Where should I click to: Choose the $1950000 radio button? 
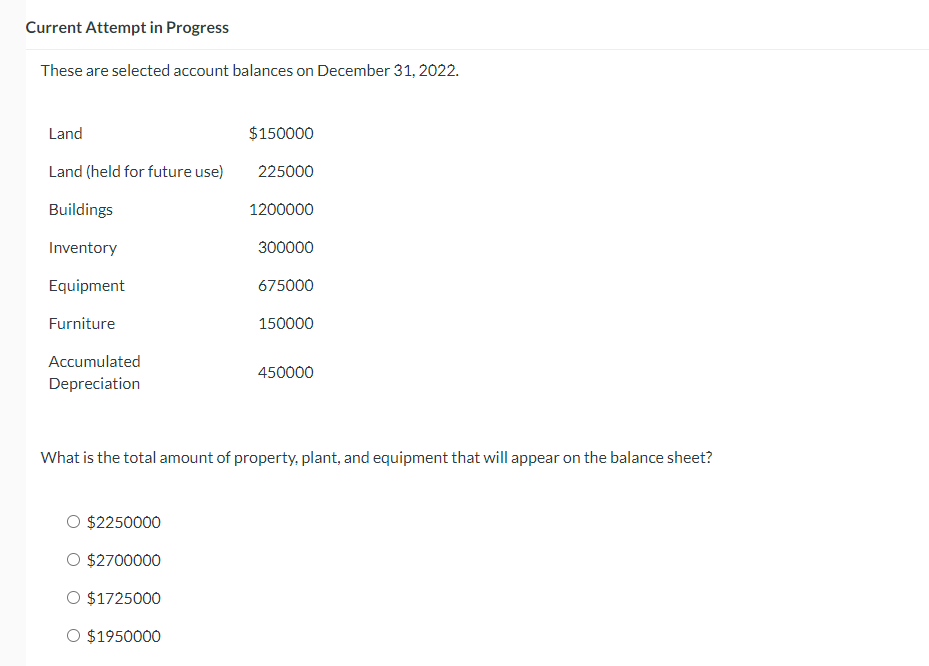coord(73,635)
